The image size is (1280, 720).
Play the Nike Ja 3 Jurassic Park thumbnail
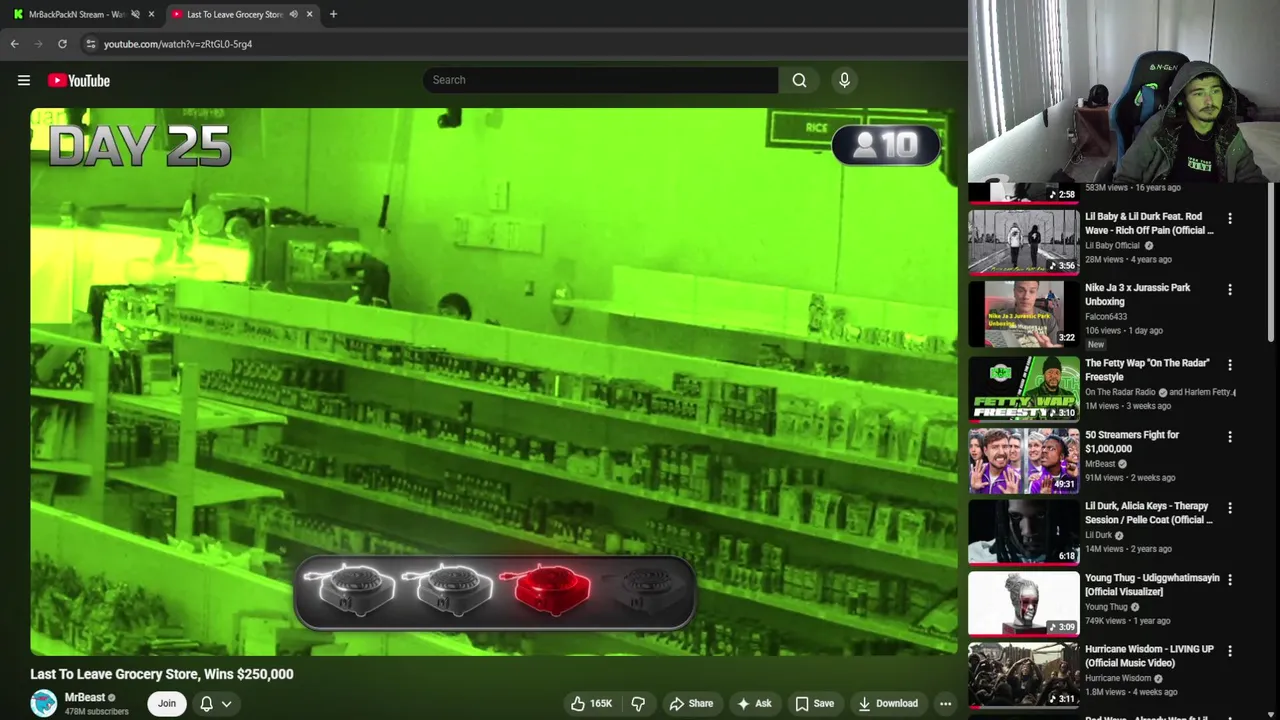point(1024,313)
